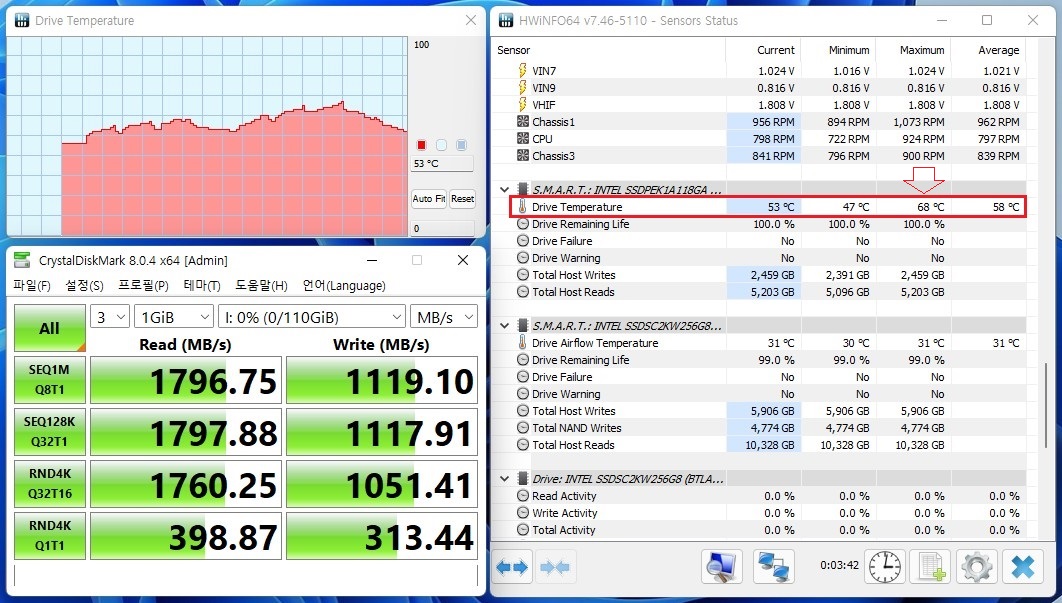1062x603 pixels.
Task: Click the Total NAND Writes row icon
Action: [523, 428]
